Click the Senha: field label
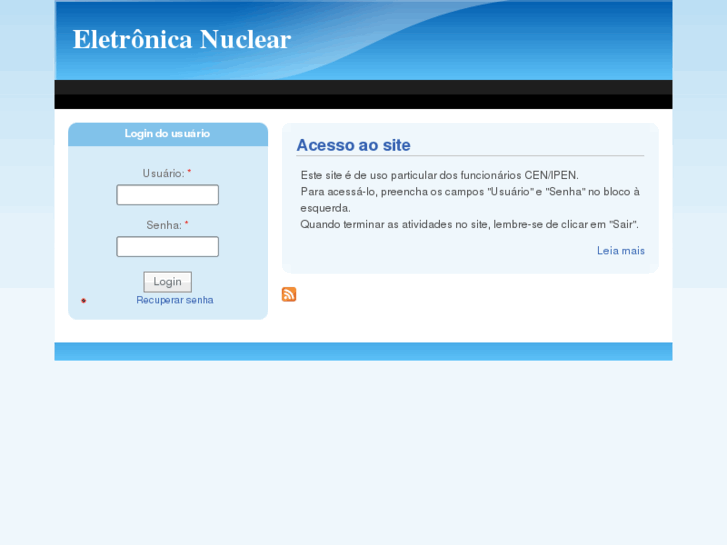The width and height of the screenshot is (727, 545). 164,225
